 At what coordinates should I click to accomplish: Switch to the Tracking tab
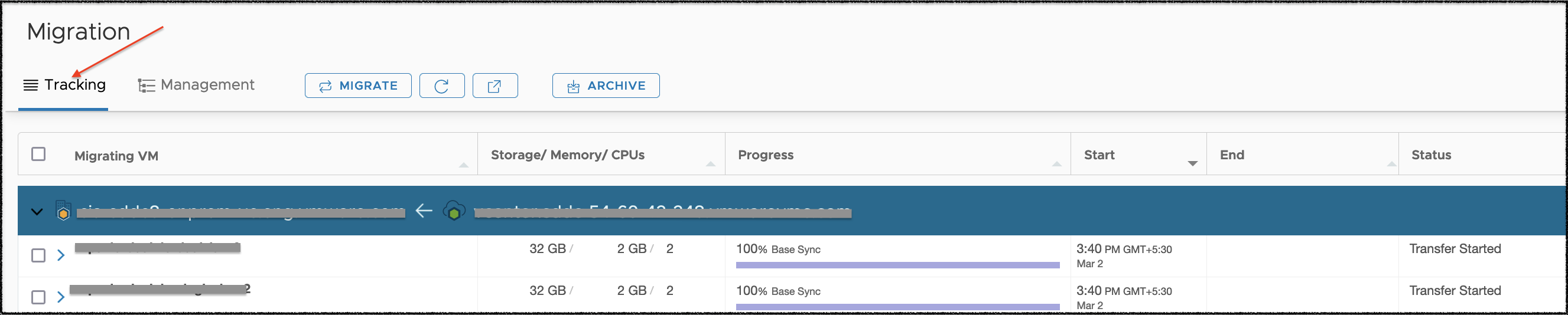pos(74,85)
